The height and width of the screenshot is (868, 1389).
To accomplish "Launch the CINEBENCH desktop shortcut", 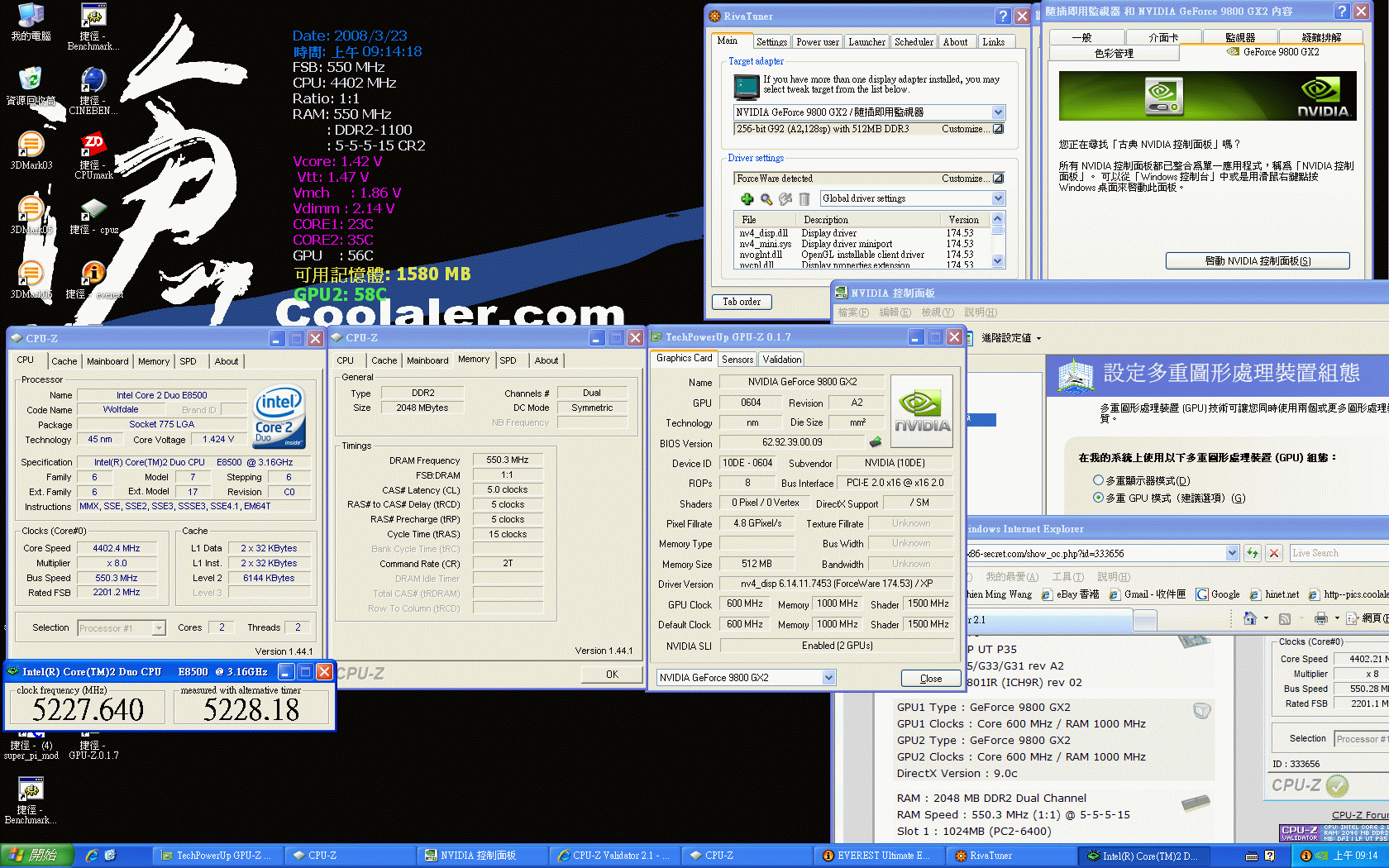I will 93,91.
